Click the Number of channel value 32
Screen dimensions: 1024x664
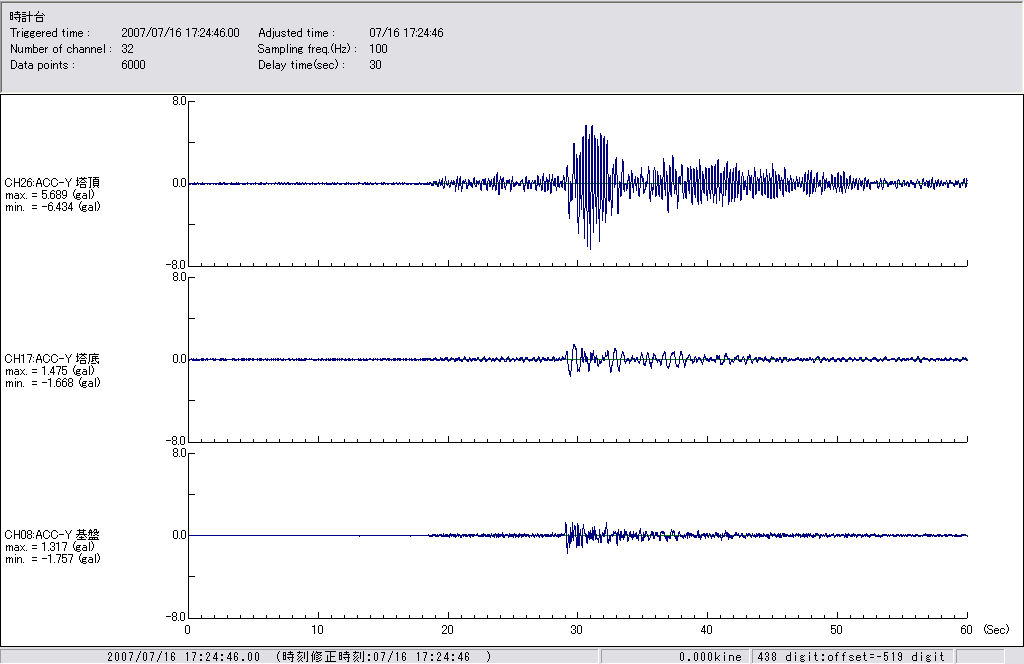[127, 49]
